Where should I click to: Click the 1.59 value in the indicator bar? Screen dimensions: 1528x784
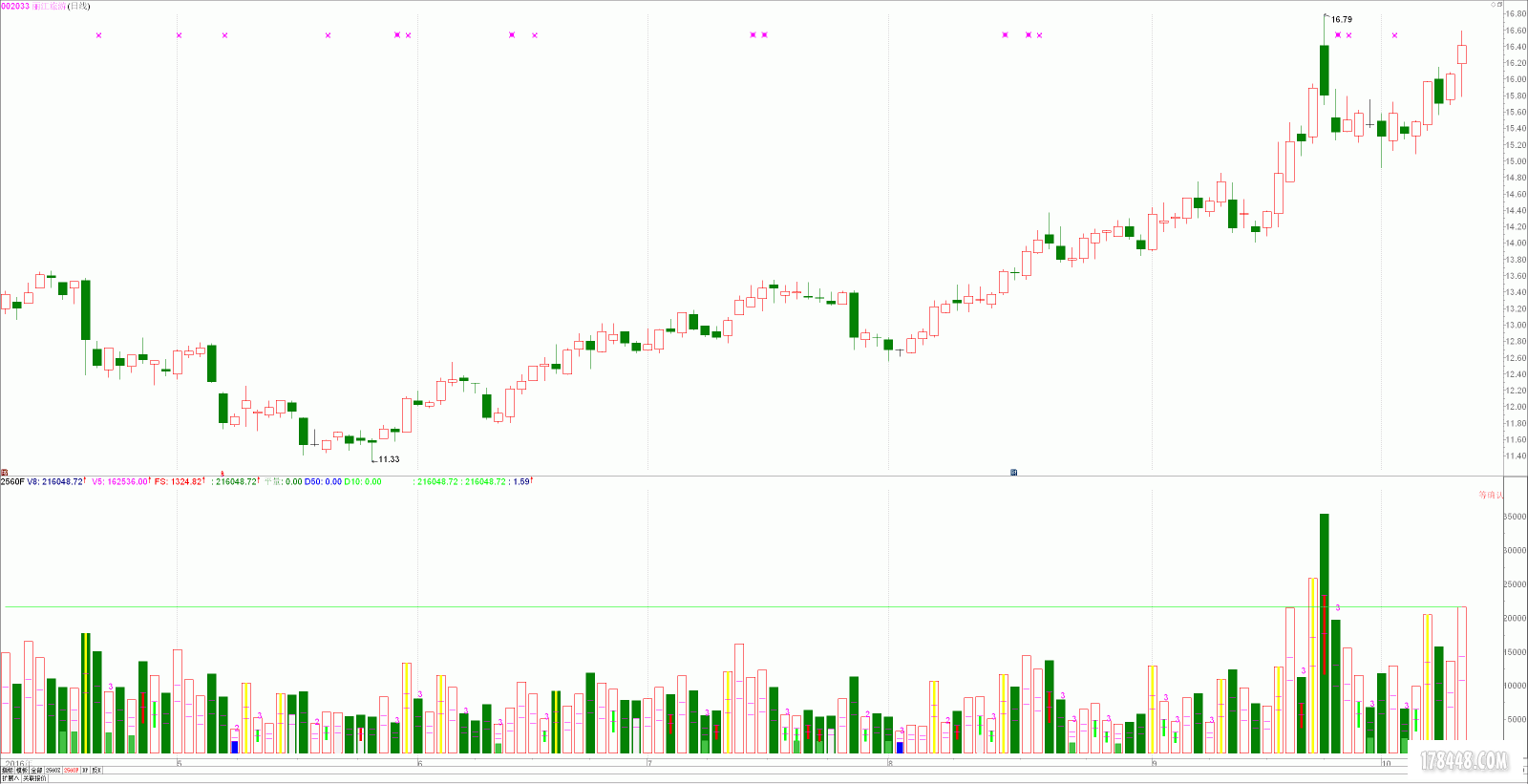click(521, 481)
